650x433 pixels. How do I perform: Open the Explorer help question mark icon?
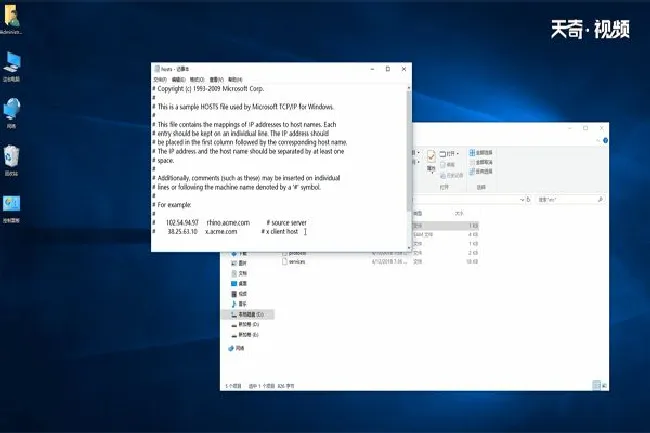[606, 140]
